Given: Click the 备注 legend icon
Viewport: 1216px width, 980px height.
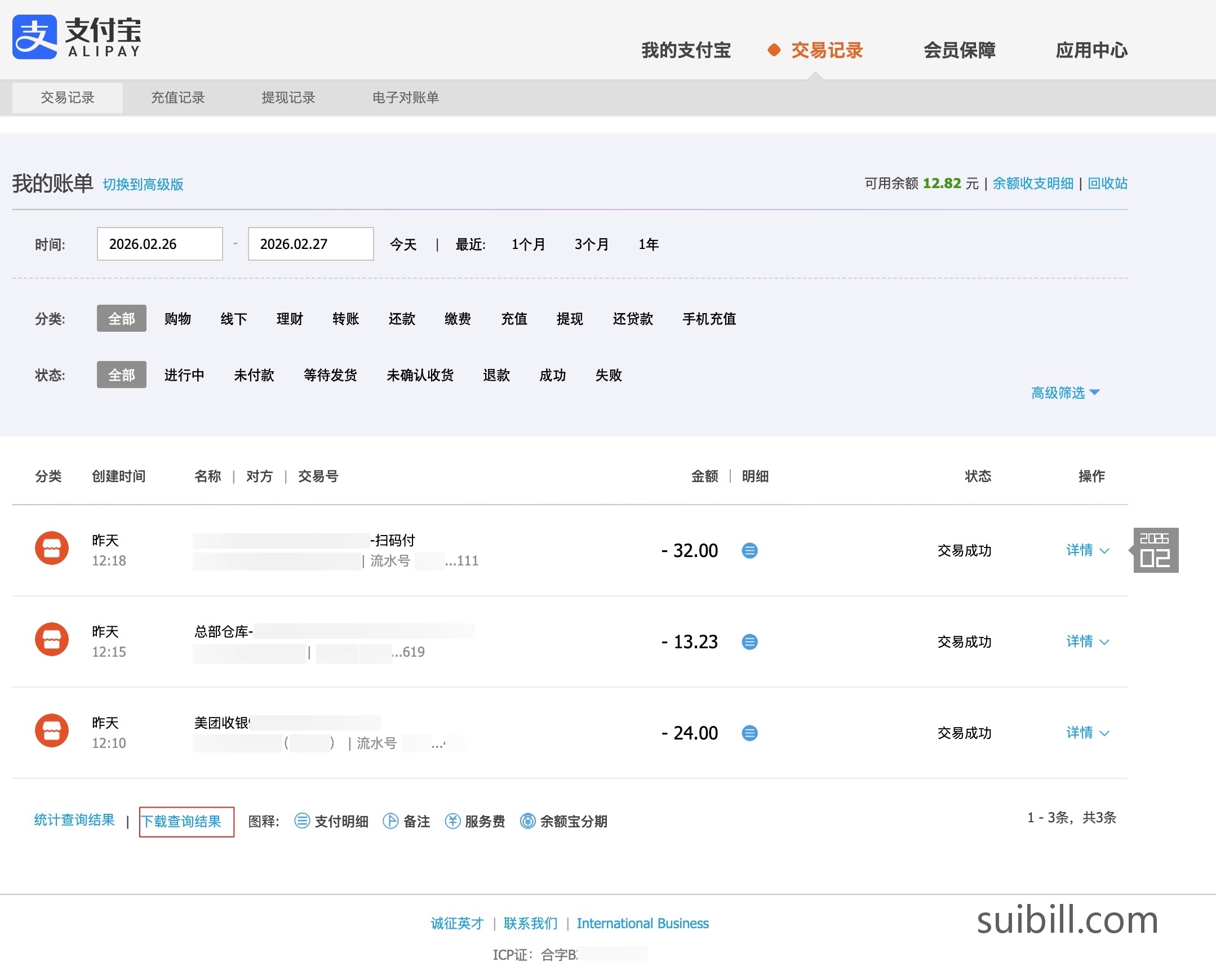Looking at the screenshot, I should pyautogui.click(x=390, y=821).
